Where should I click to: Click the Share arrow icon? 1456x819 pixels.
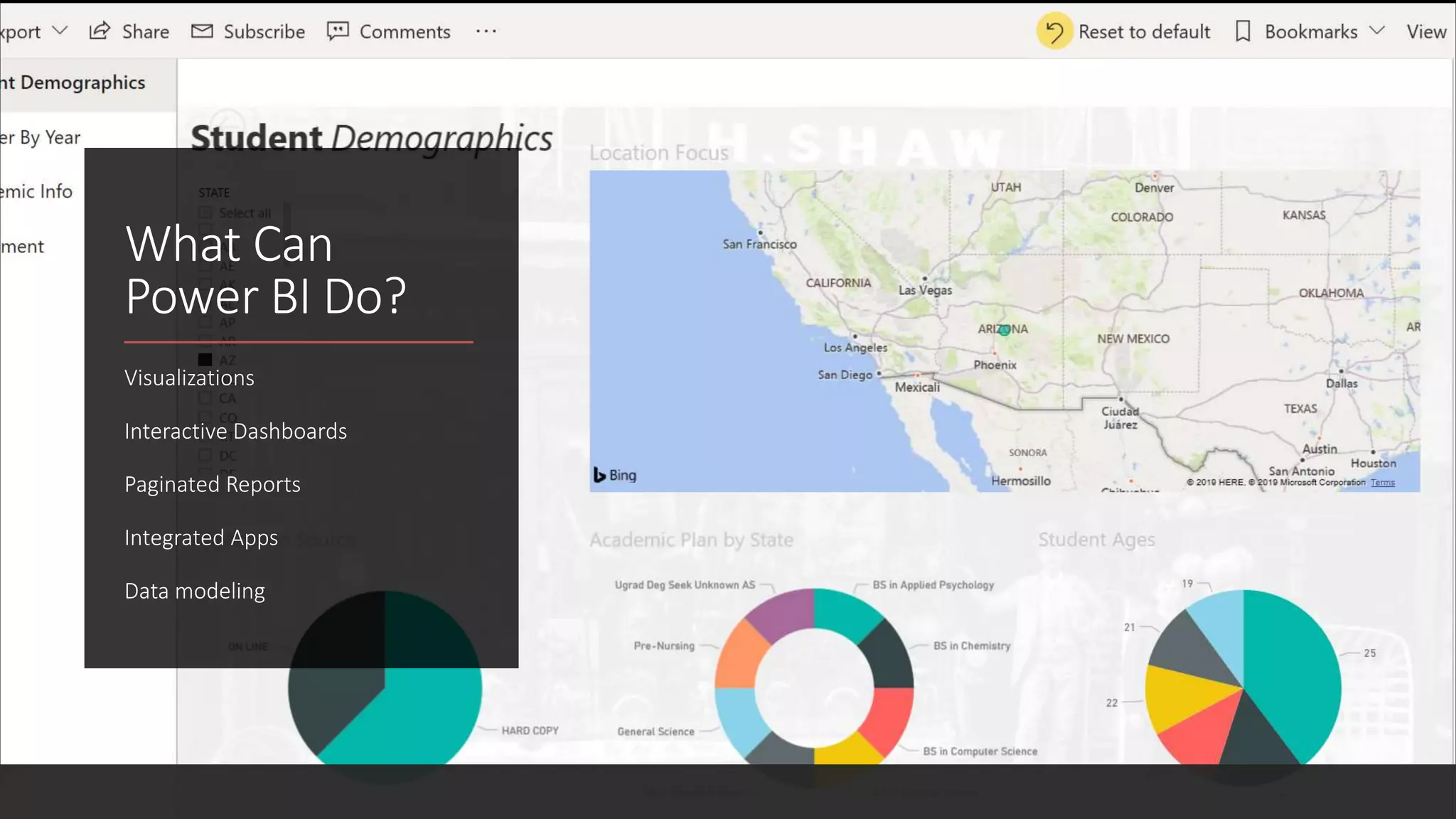(100, 31)
